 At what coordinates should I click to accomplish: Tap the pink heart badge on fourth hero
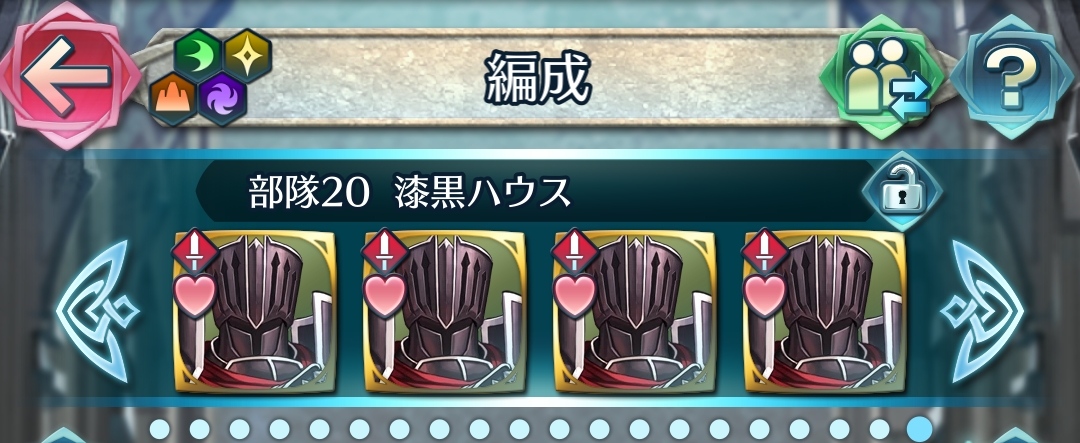[x=765, y=295]
